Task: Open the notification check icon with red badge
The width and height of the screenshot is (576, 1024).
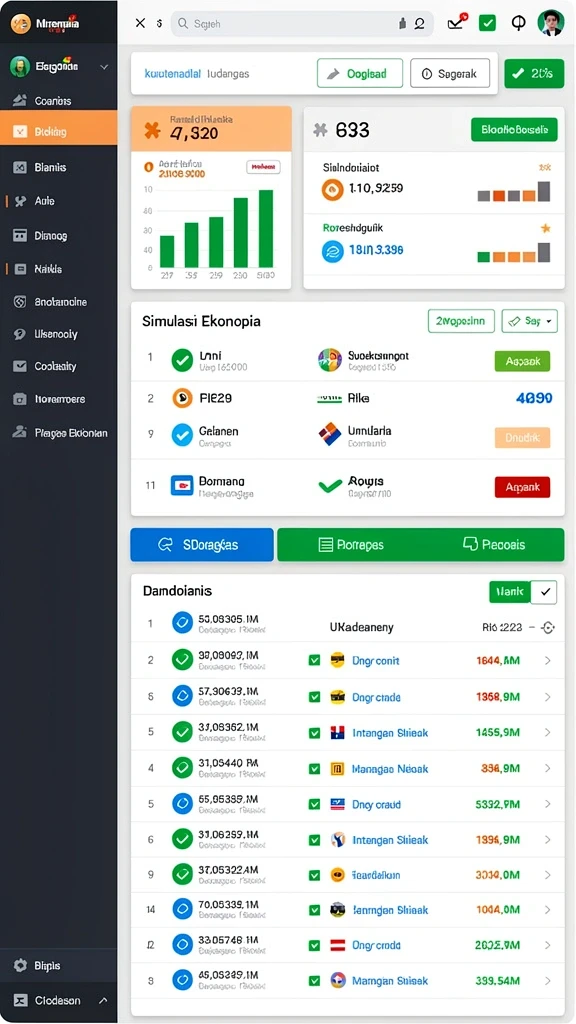Action: click(456, 23)
